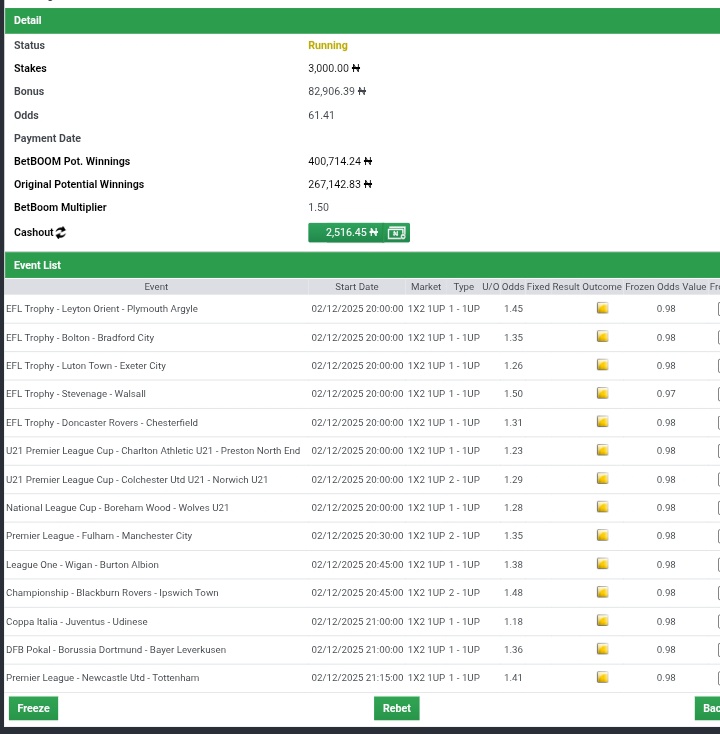Click the yellow outcome icon for Leyton Orient - Plymouth Argyle
This screenshot has height=734, width=720.
click(x=602, y=308)
